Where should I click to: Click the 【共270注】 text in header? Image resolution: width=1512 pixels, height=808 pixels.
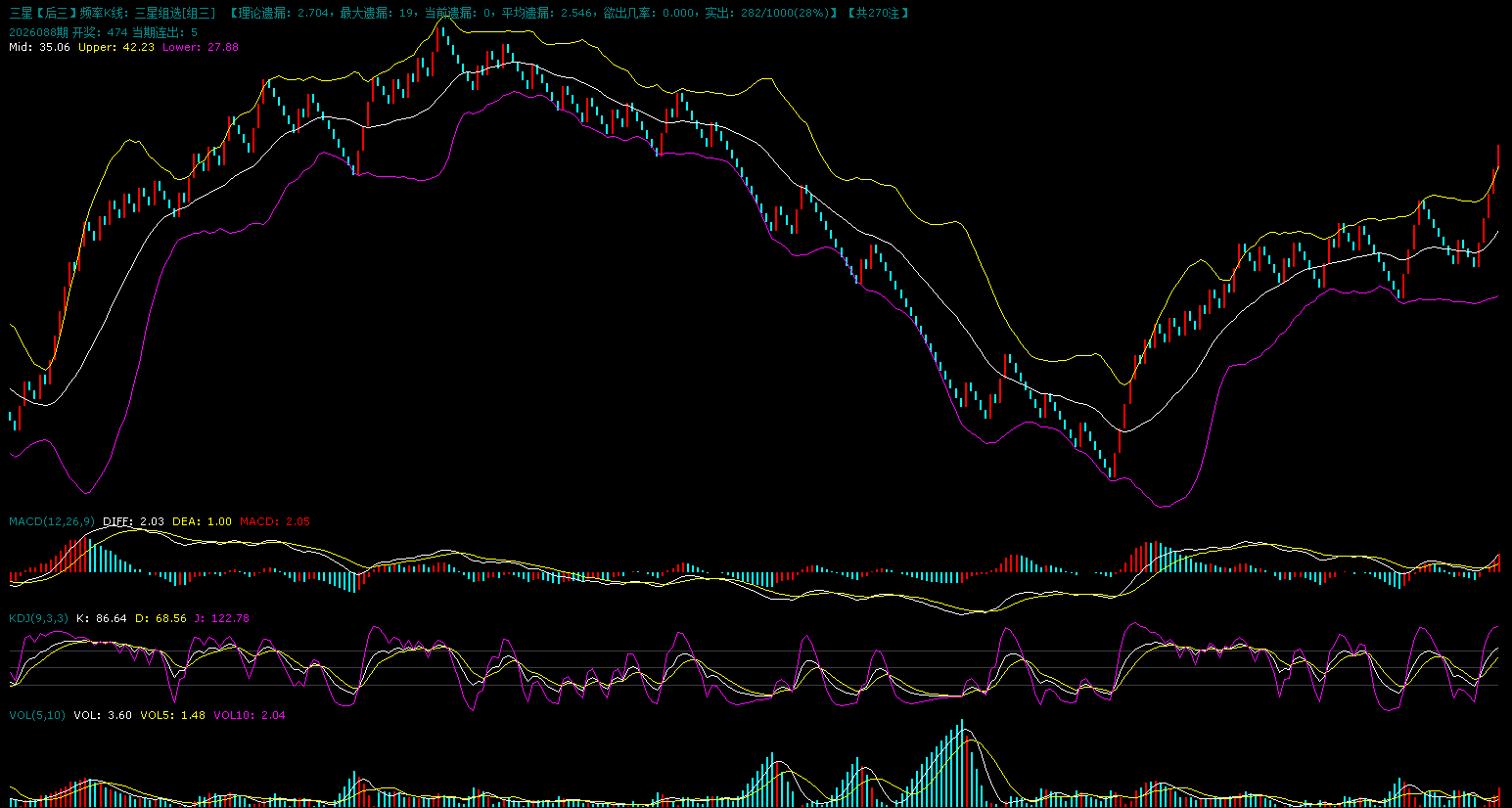878,13
